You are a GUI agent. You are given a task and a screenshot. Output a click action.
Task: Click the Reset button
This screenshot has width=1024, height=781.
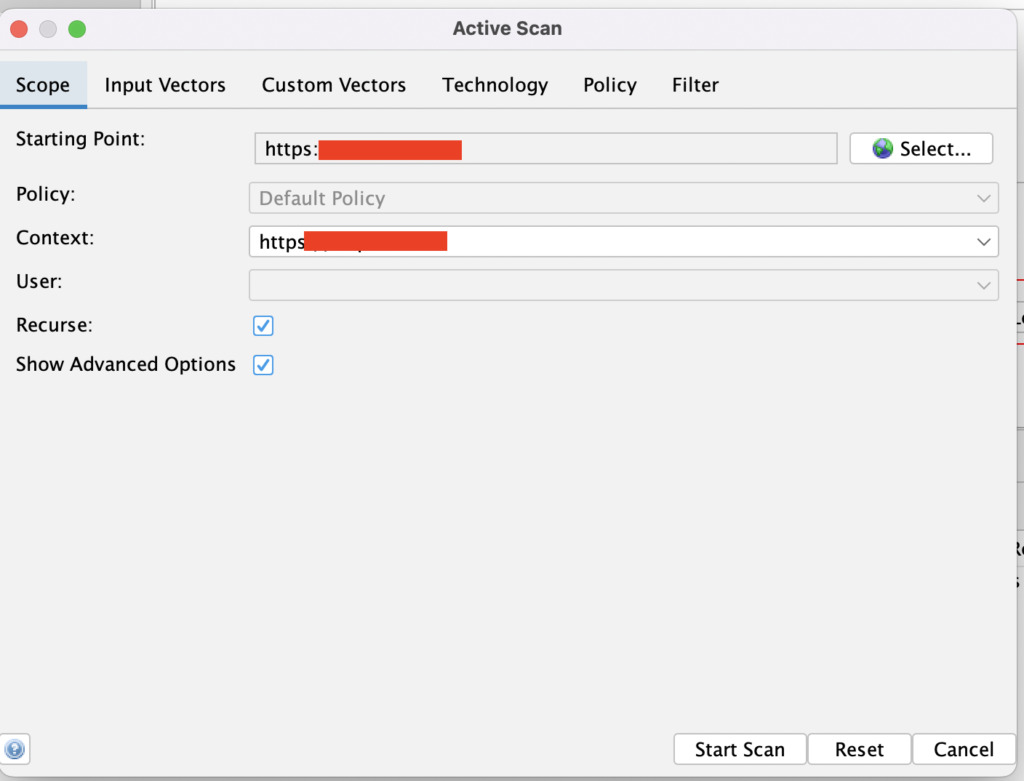(x=859, y=749)
